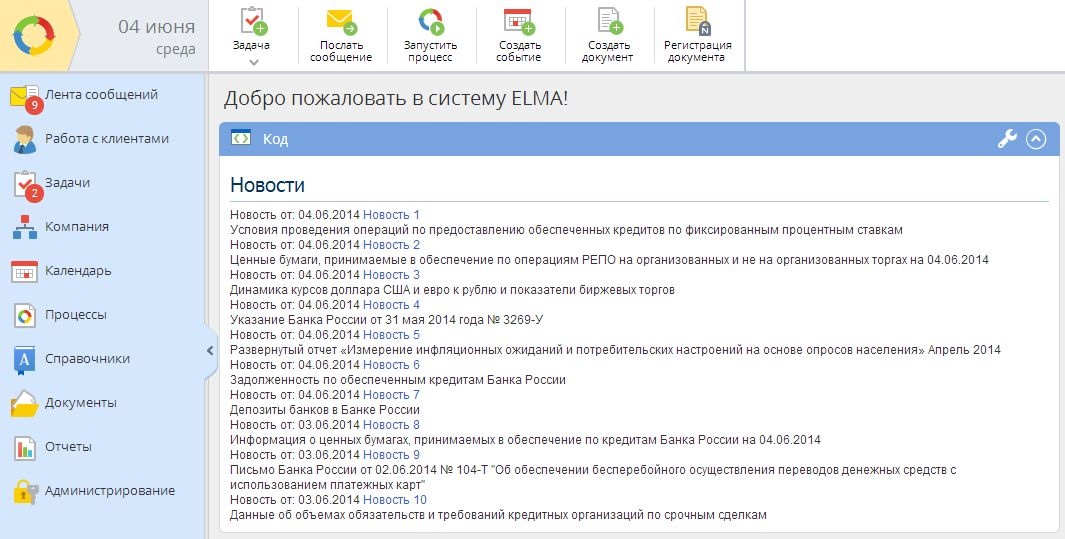This screenshot has height=539, width=1065.
Task: Click the Регистрация документа icon
Action: 698,20
